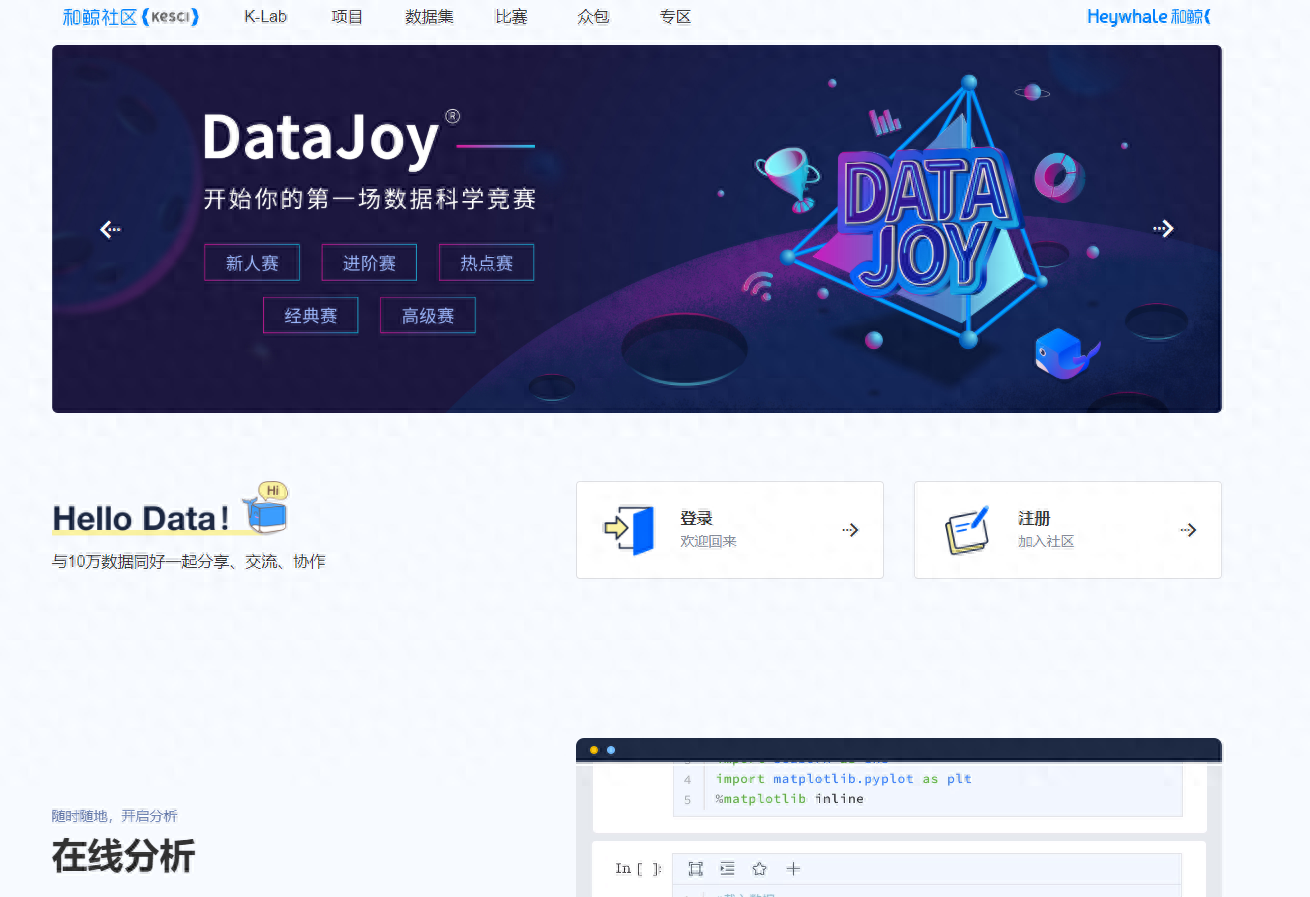
Task: Select the 高级赛 banner button
Action: [x=428, y=316]
